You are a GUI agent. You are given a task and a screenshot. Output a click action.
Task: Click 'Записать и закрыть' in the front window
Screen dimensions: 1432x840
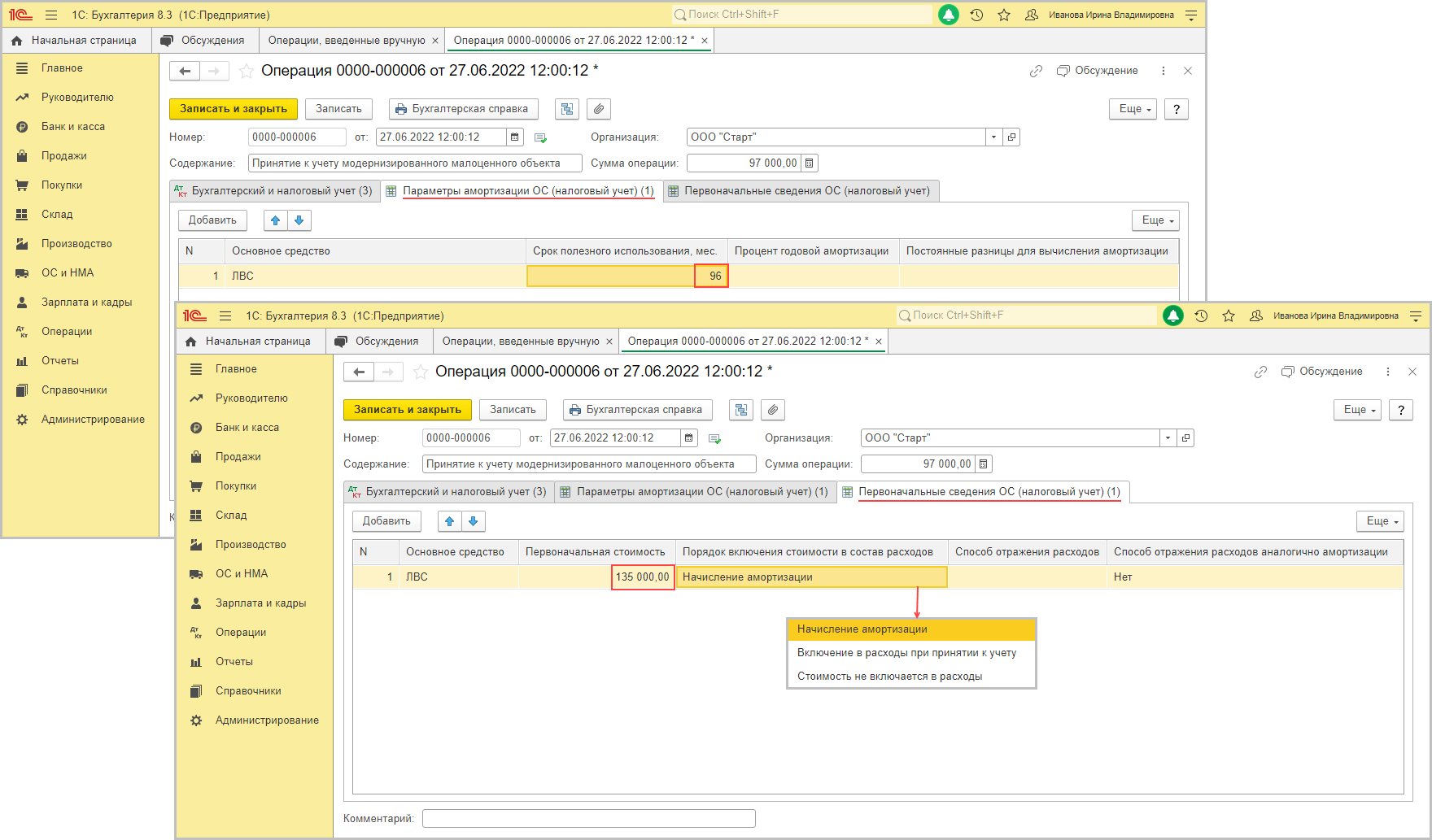pyautogui.click(x=408, y=410)
